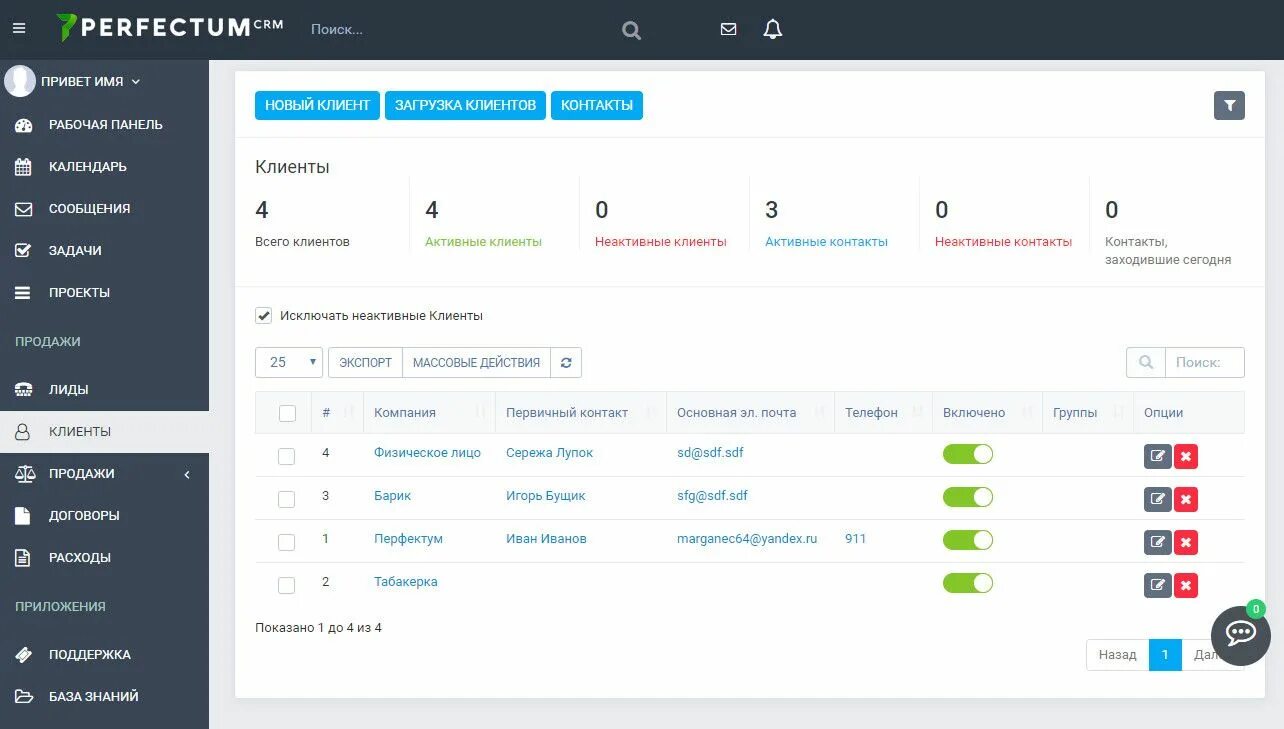Edit the Перфектум client row

pos(1157,542)
